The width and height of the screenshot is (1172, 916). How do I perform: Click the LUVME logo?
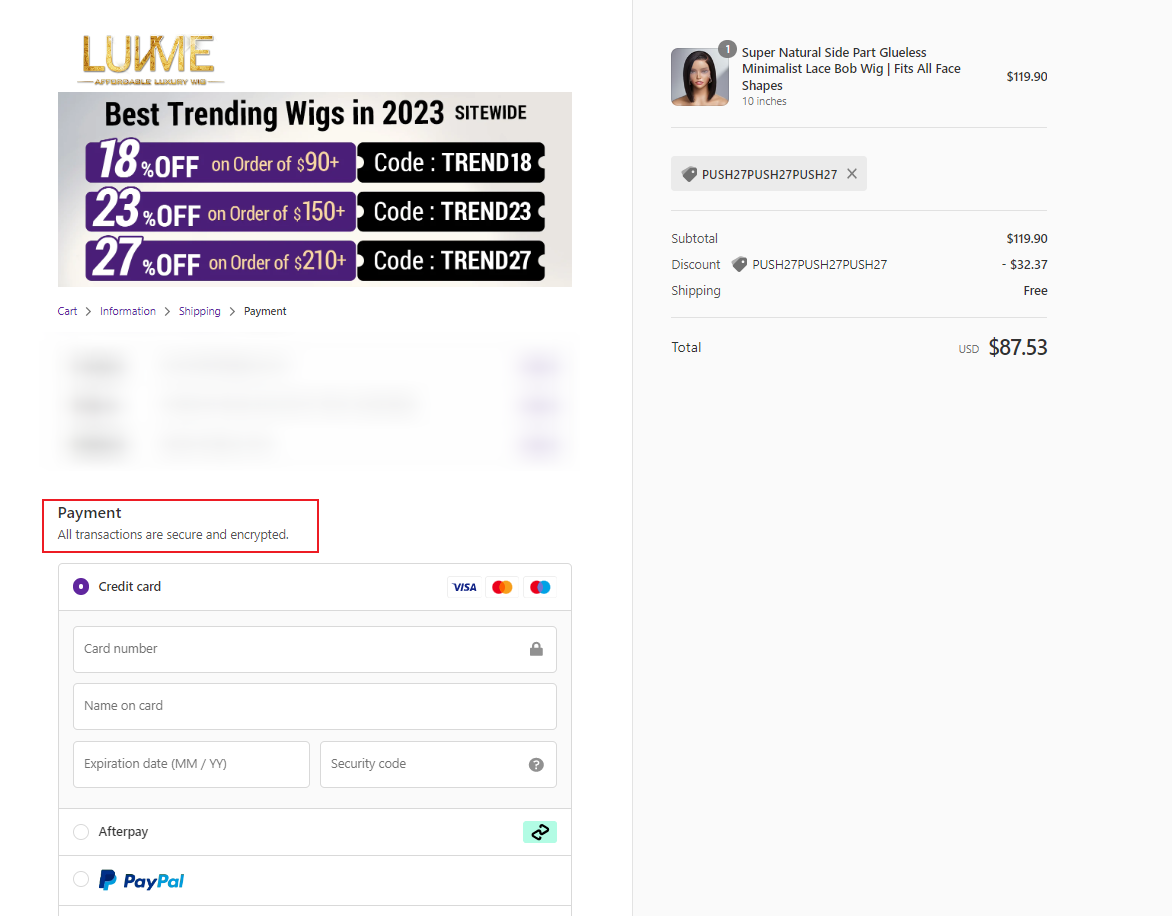(x=150, y=58)
